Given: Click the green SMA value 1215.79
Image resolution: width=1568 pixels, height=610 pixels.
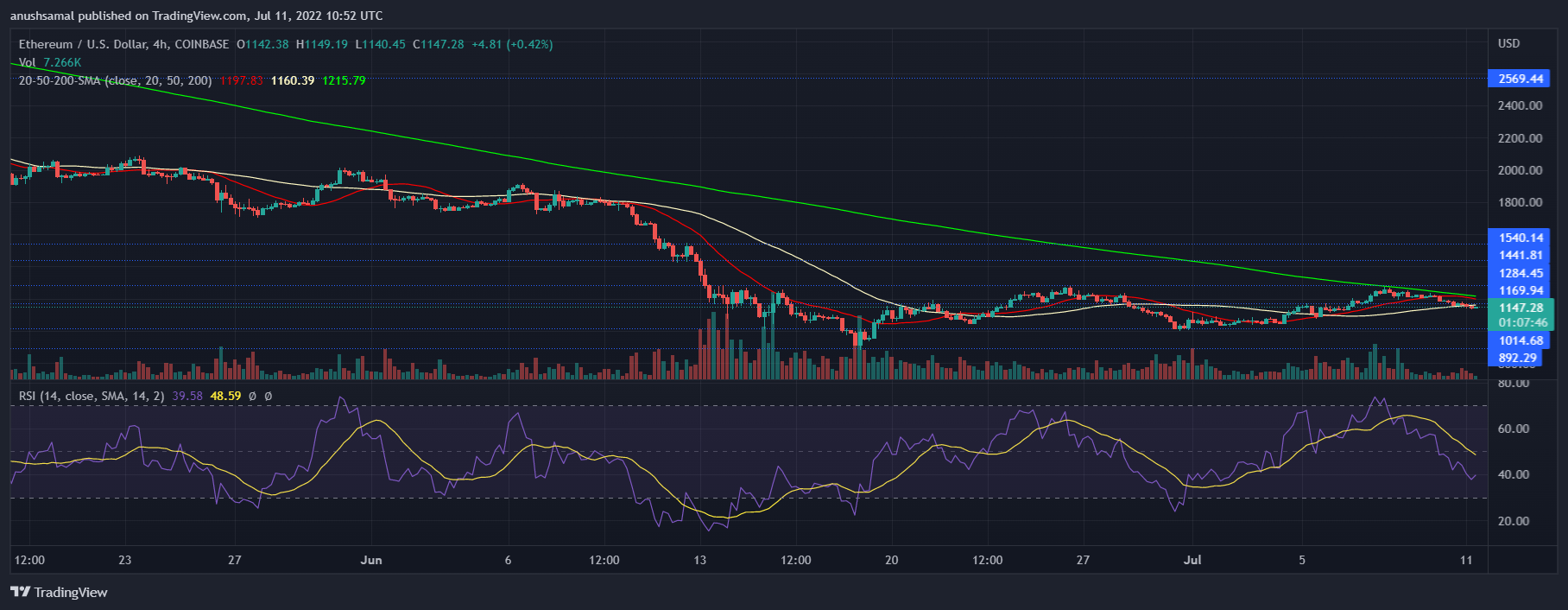Looking at the screenshot, I should 344,80.
